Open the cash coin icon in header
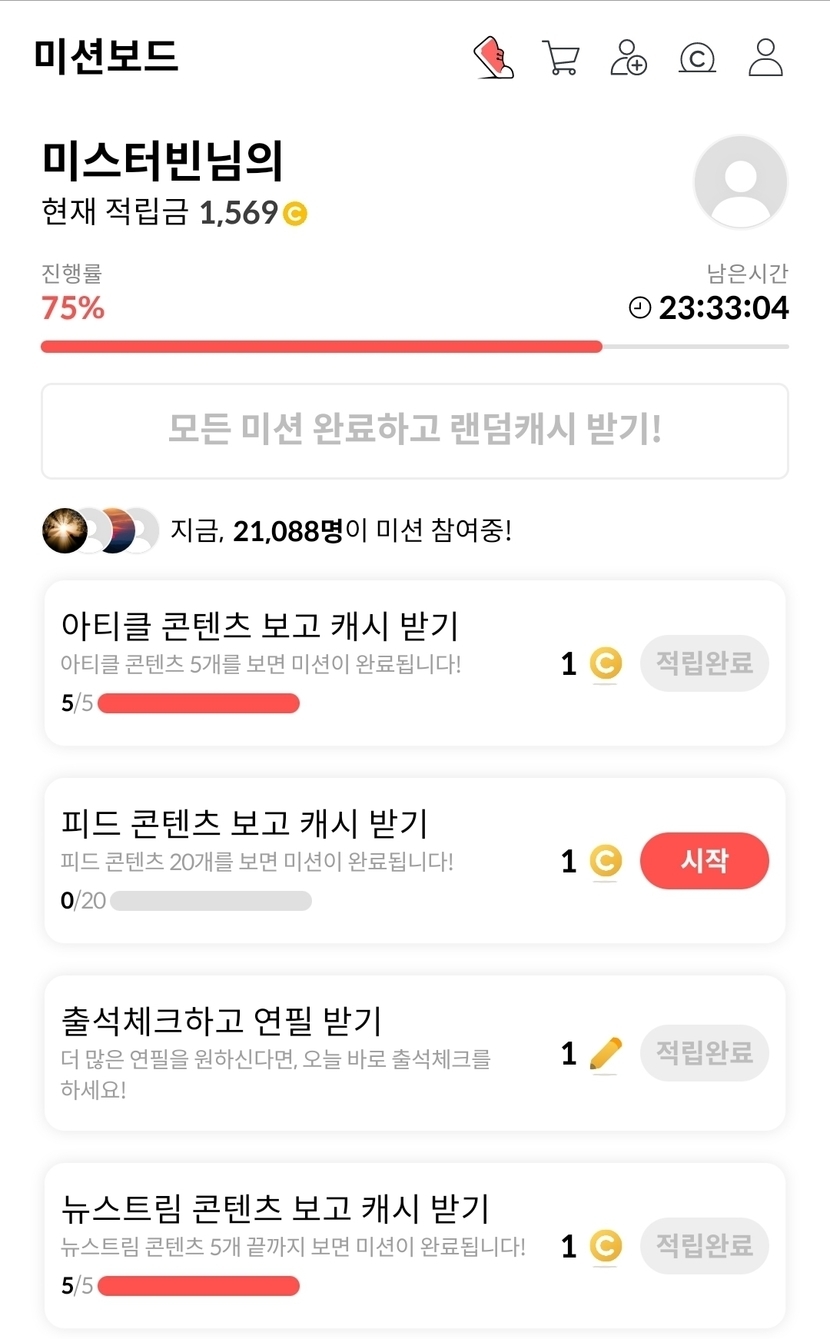The width and height of the screenshot is (830, 1339). point(697,58)
